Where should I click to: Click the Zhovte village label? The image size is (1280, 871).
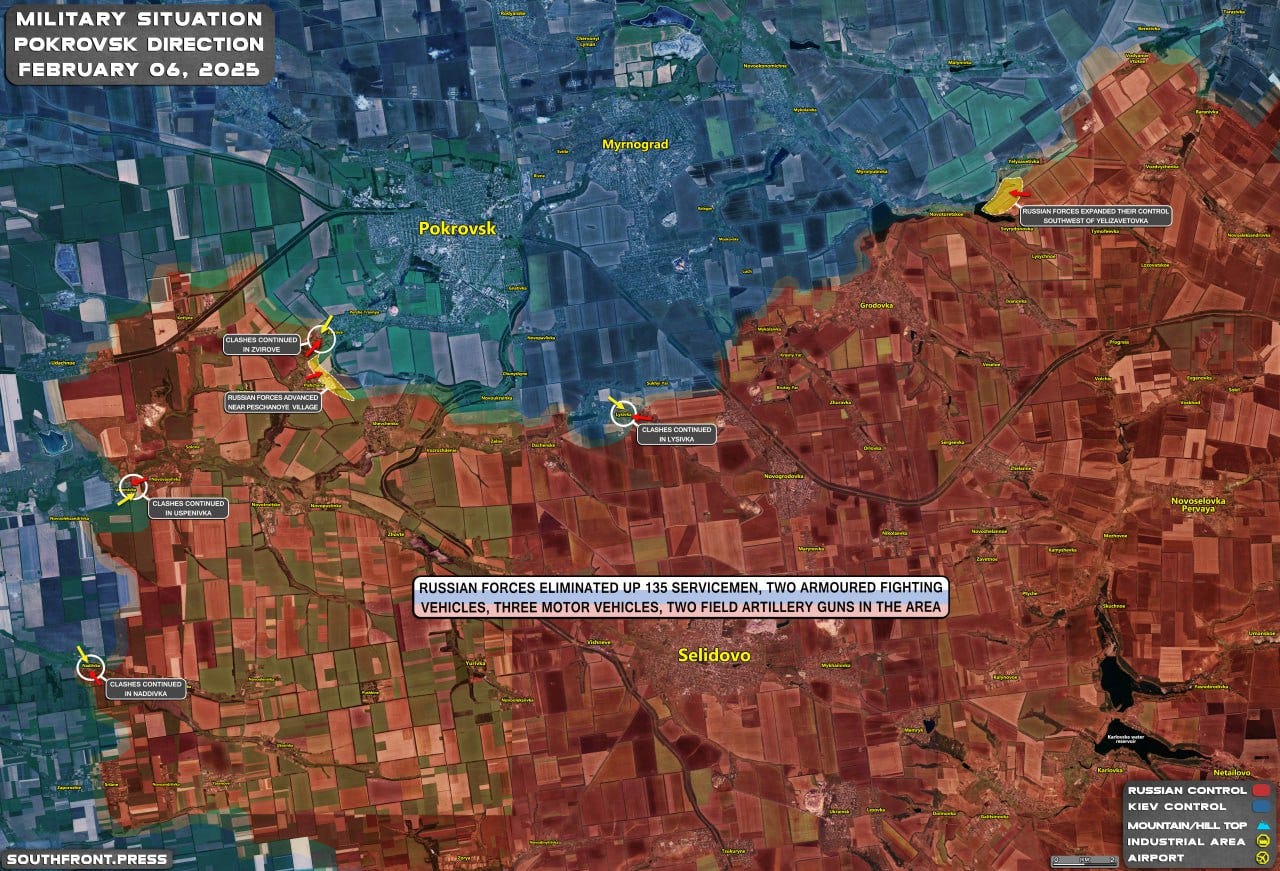[395, 534]
